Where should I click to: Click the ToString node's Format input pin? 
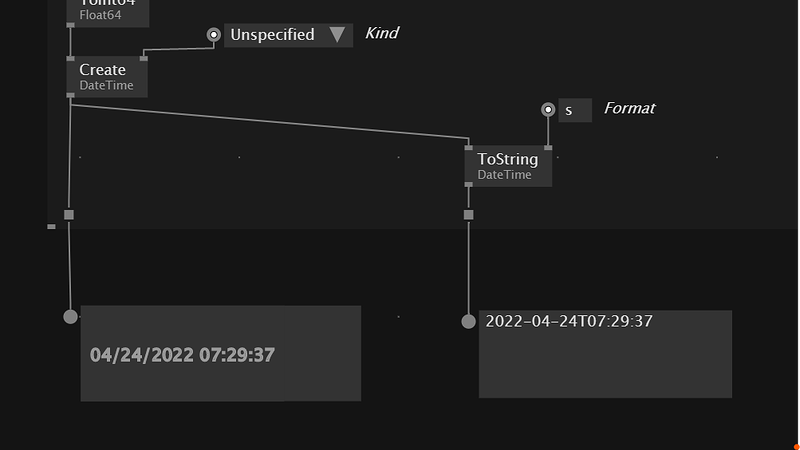548,148
